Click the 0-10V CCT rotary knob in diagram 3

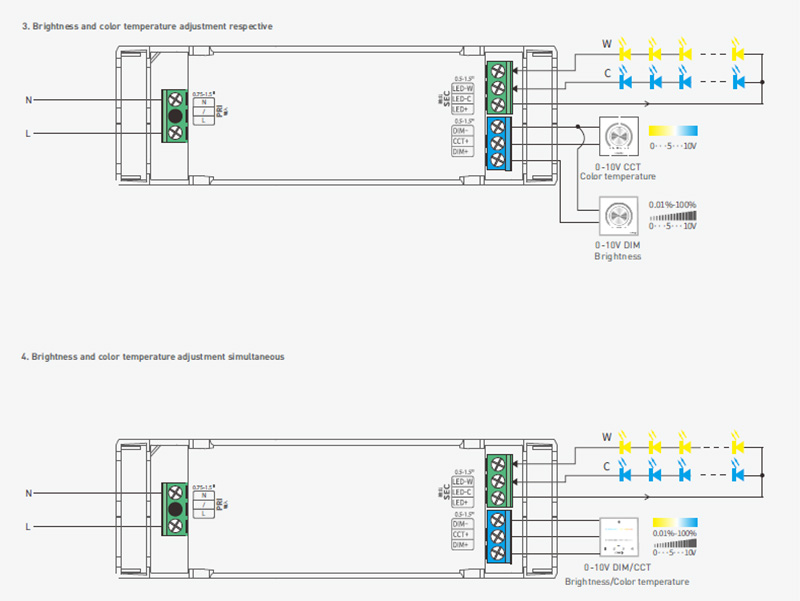tap(618, 136)
